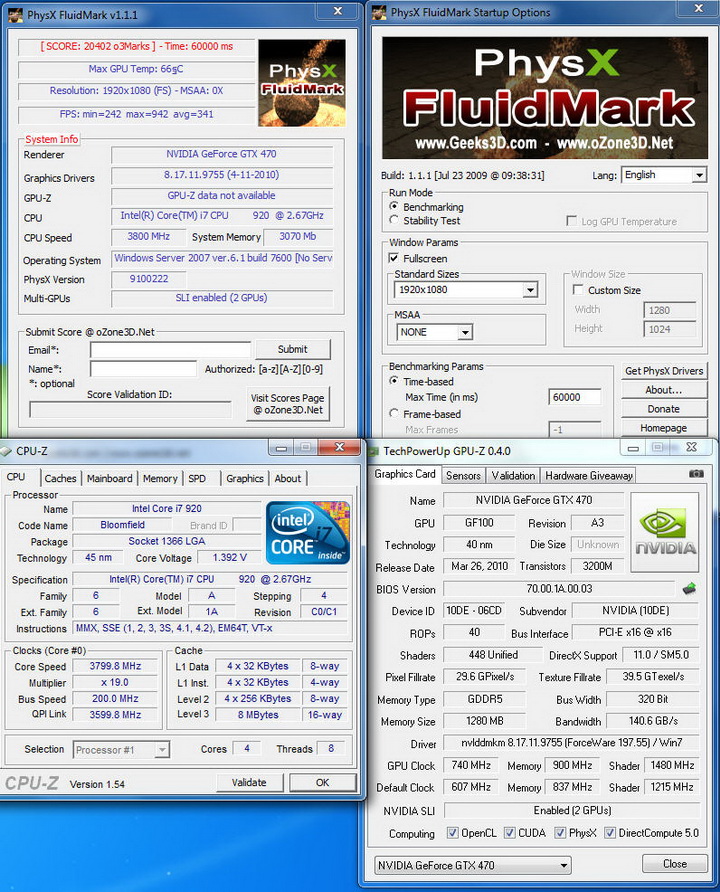Image resolution: width=720 pixels, height=892 pixels.
Task: Click the Submit score button
Action: [x=292, y=349]
